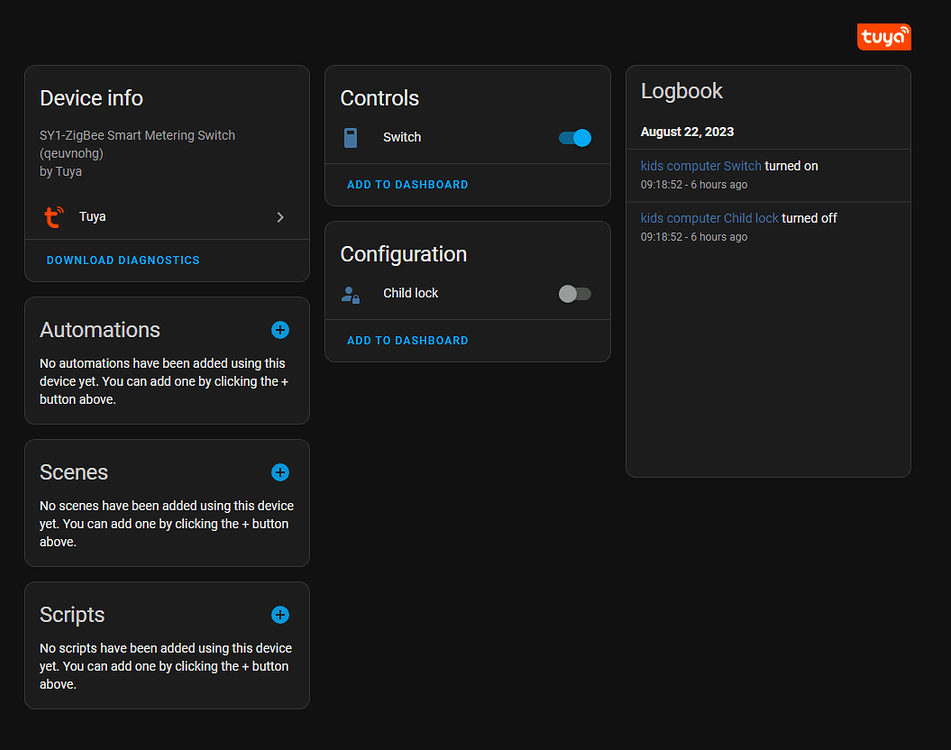This screenshot has width=951, height=750.
Task: Click the Tuya logo in the top right
Action: [x=883, y=37]
